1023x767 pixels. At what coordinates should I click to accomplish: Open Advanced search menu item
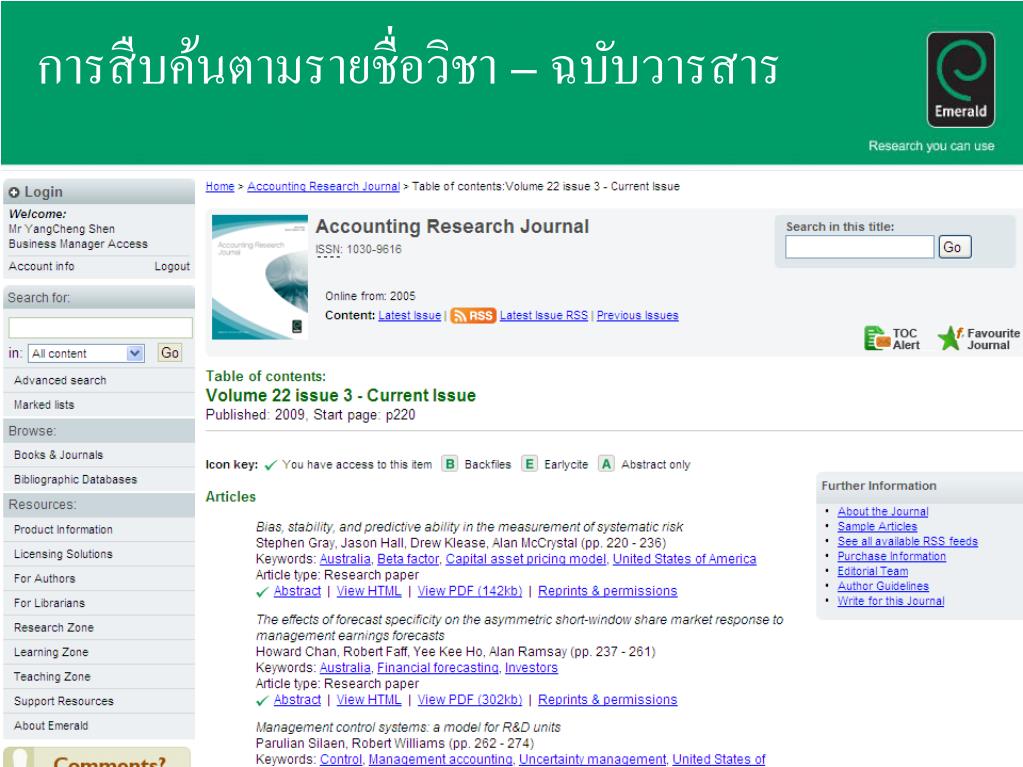click(x=60, y=380)
